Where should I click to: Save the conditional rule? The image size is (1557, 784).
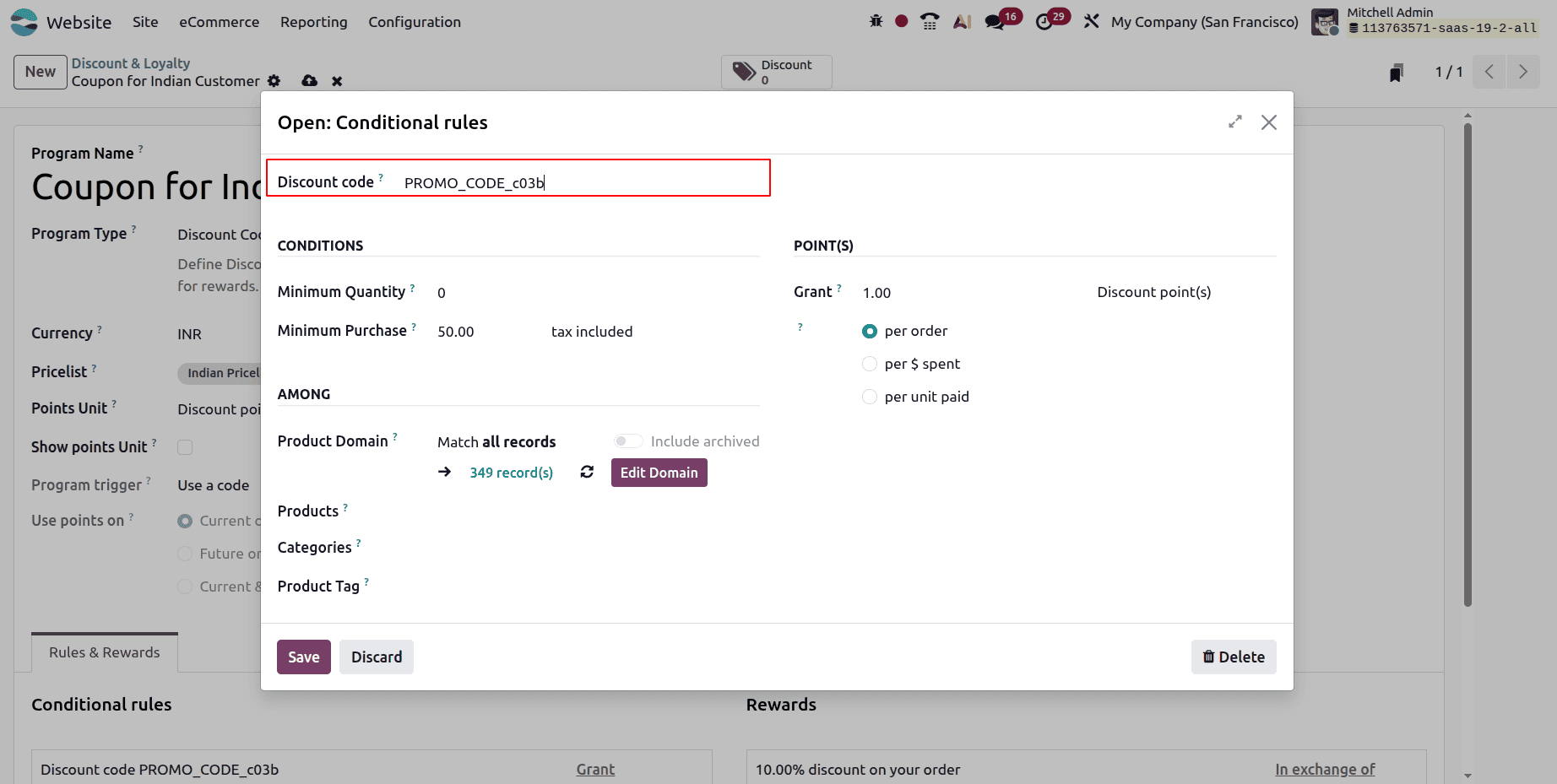click(x=304, y=657)
